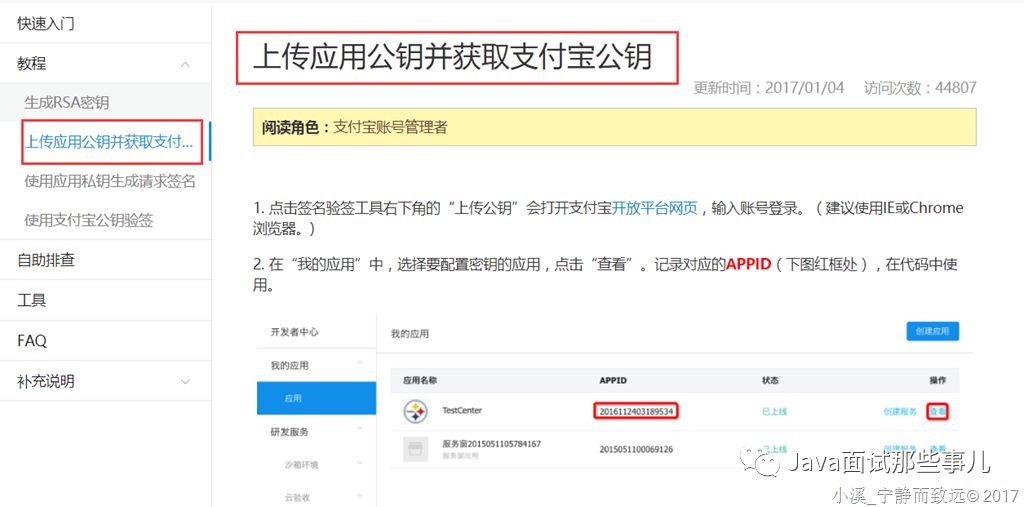1024x507 pixels.
Task: Expand the 沙箱环境 chevron
Action: (x=360, y=463)
